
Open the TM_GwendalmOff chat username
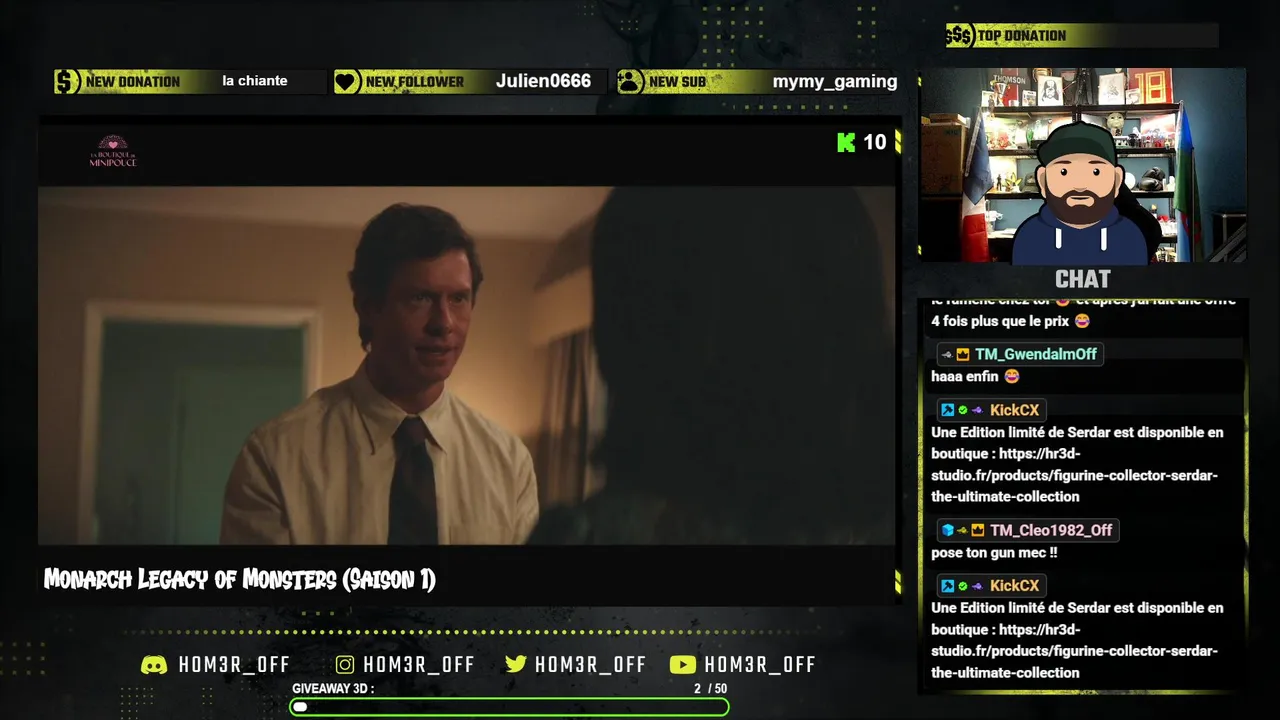coord(1036,354)
